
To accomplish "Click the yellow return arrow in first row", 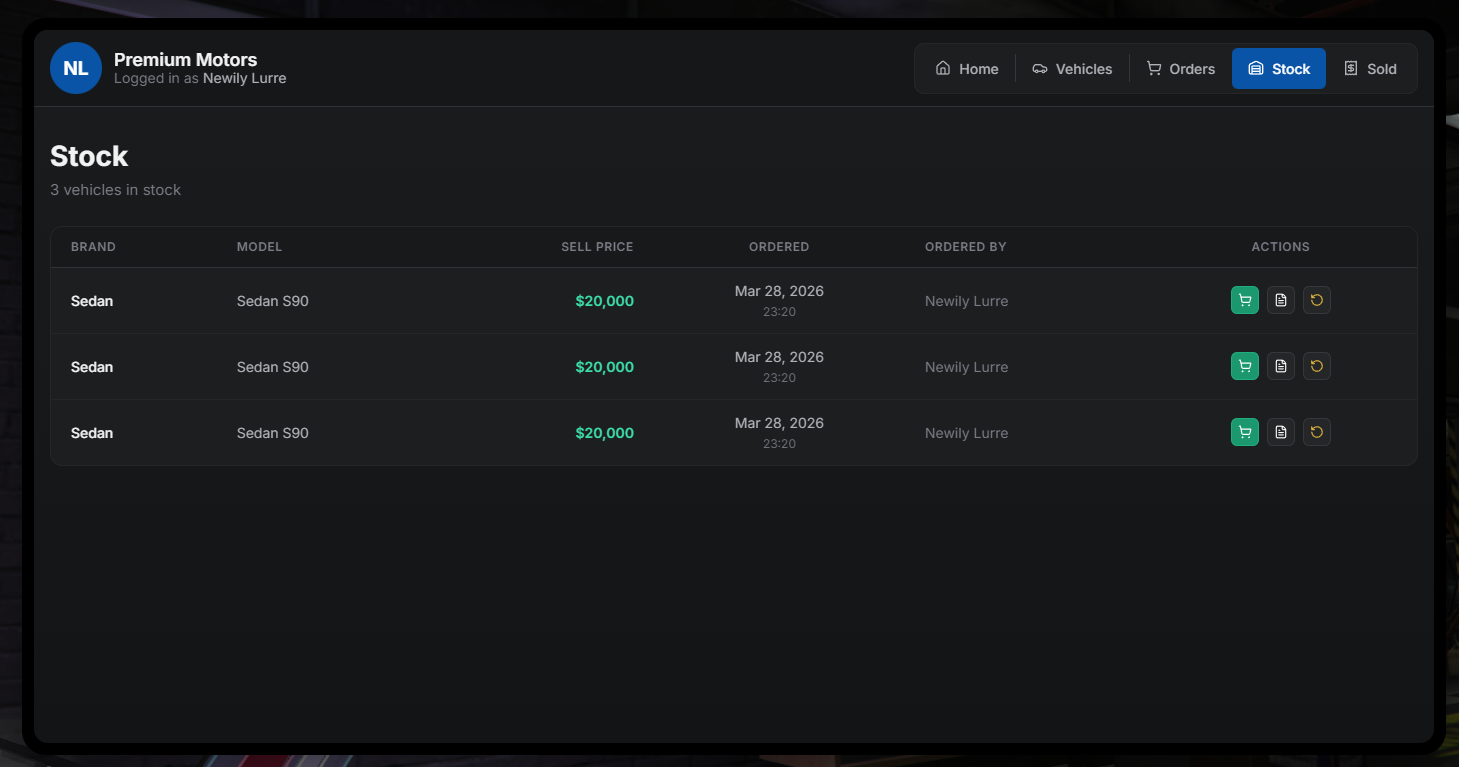I will click(x=1316, y=300).
